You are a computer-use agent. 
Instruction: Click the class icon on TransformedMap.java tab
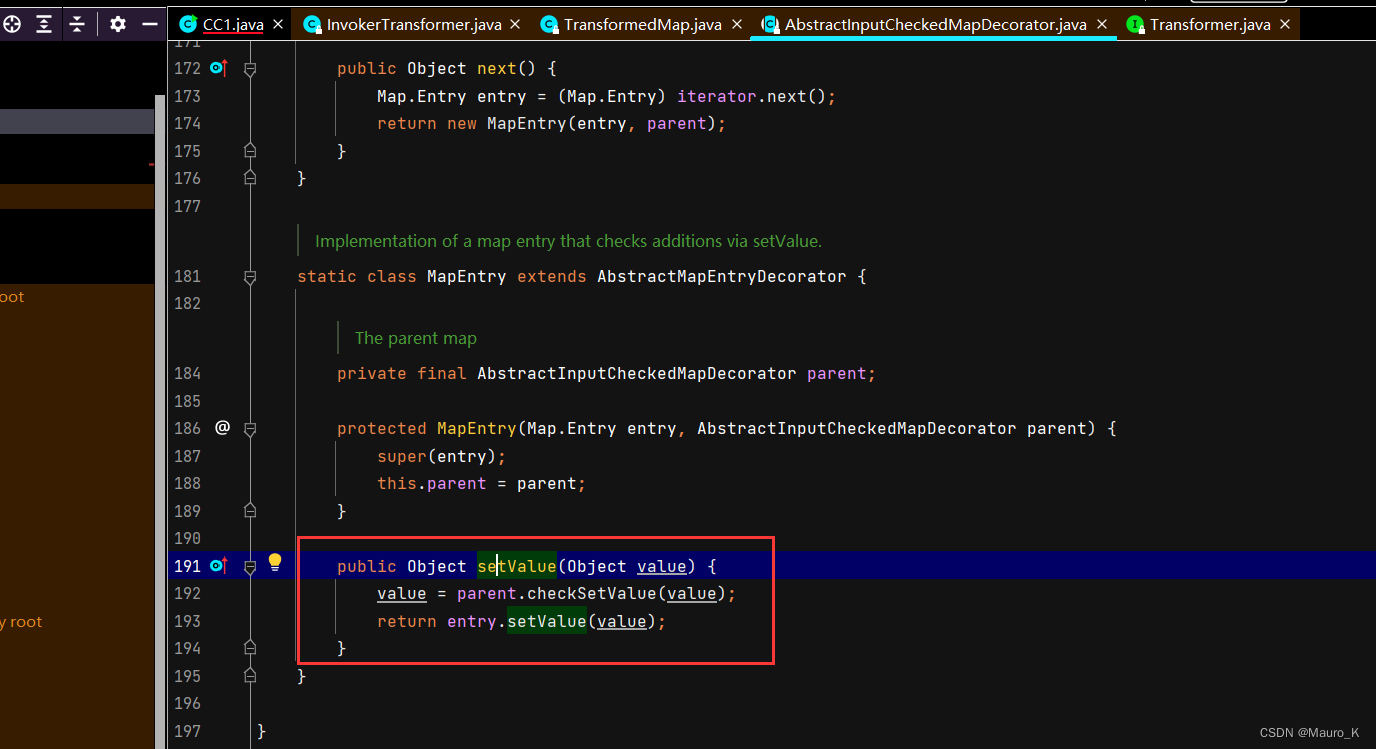[549, 24]
